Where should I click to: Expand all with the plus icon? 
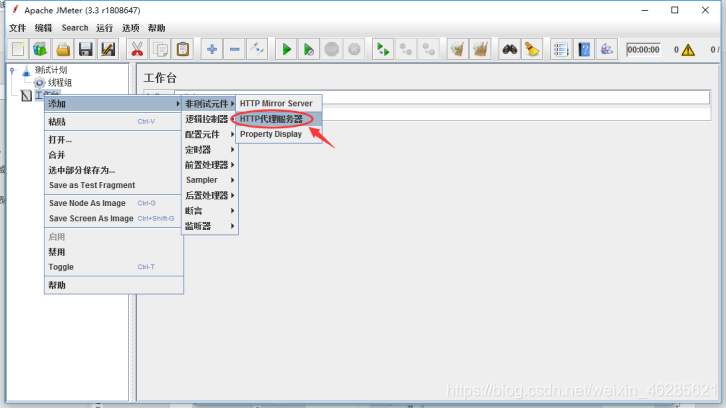point(212,49)
